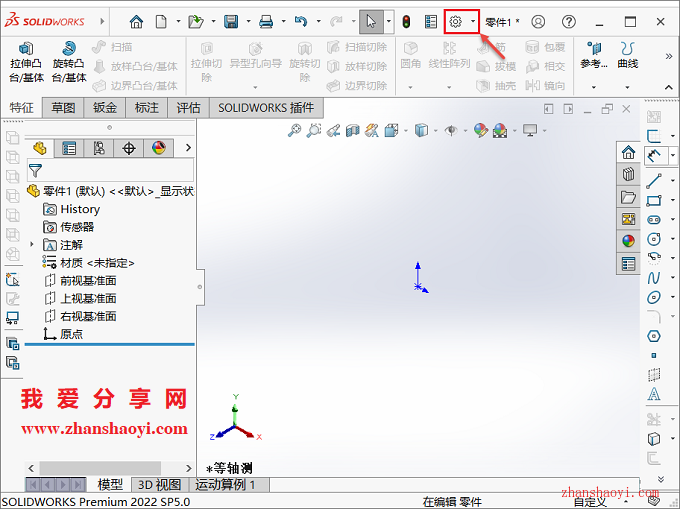680x509 pixels.
Task: Select the Spline sketch tool
Action: [x=654, y=277]
